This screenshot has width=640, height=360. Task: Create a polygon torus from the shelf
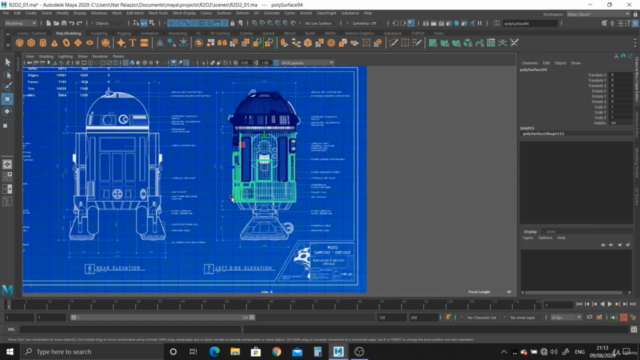pos(66,43)
